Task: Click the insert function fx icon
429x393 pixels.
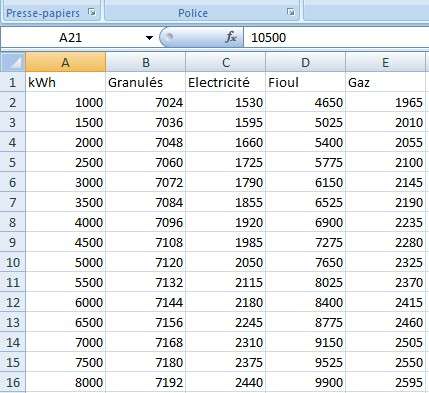Action: tap(231, 37)
